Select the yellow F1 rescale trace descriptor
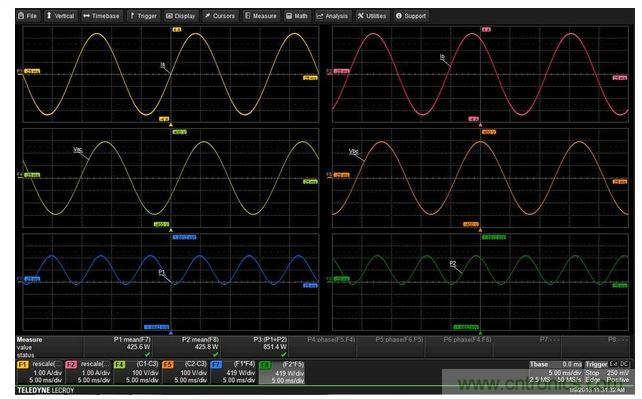642x399 pixels. pyautogui.click(x=40, y=372)
